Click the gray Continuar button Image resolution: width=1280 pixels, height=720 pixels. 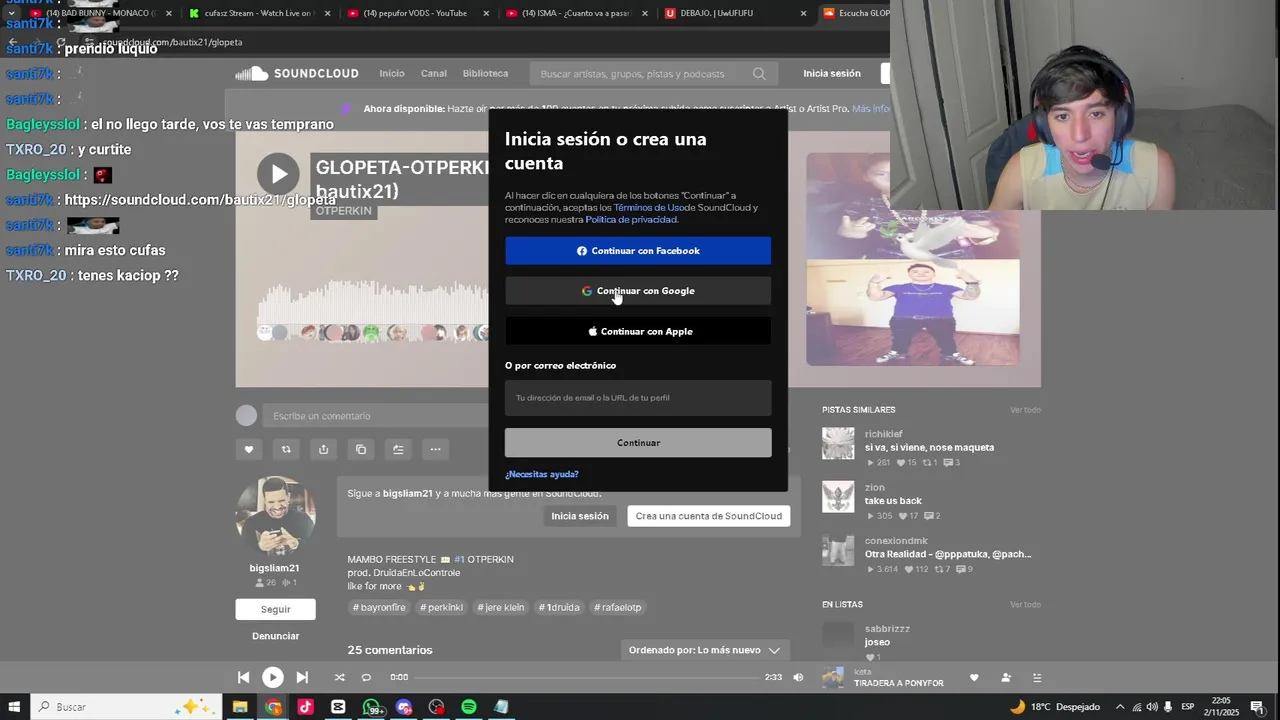coord(638,443)
